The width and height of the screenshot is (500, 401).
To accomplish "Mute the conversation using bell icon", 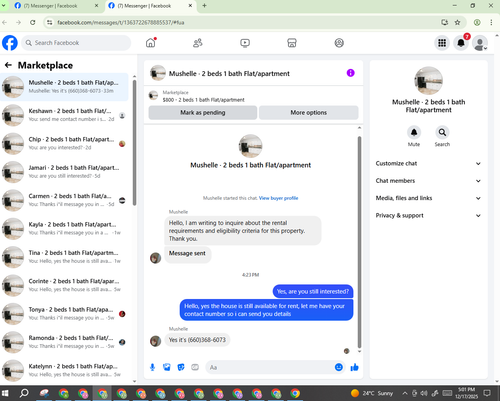I will pos(414,133).
